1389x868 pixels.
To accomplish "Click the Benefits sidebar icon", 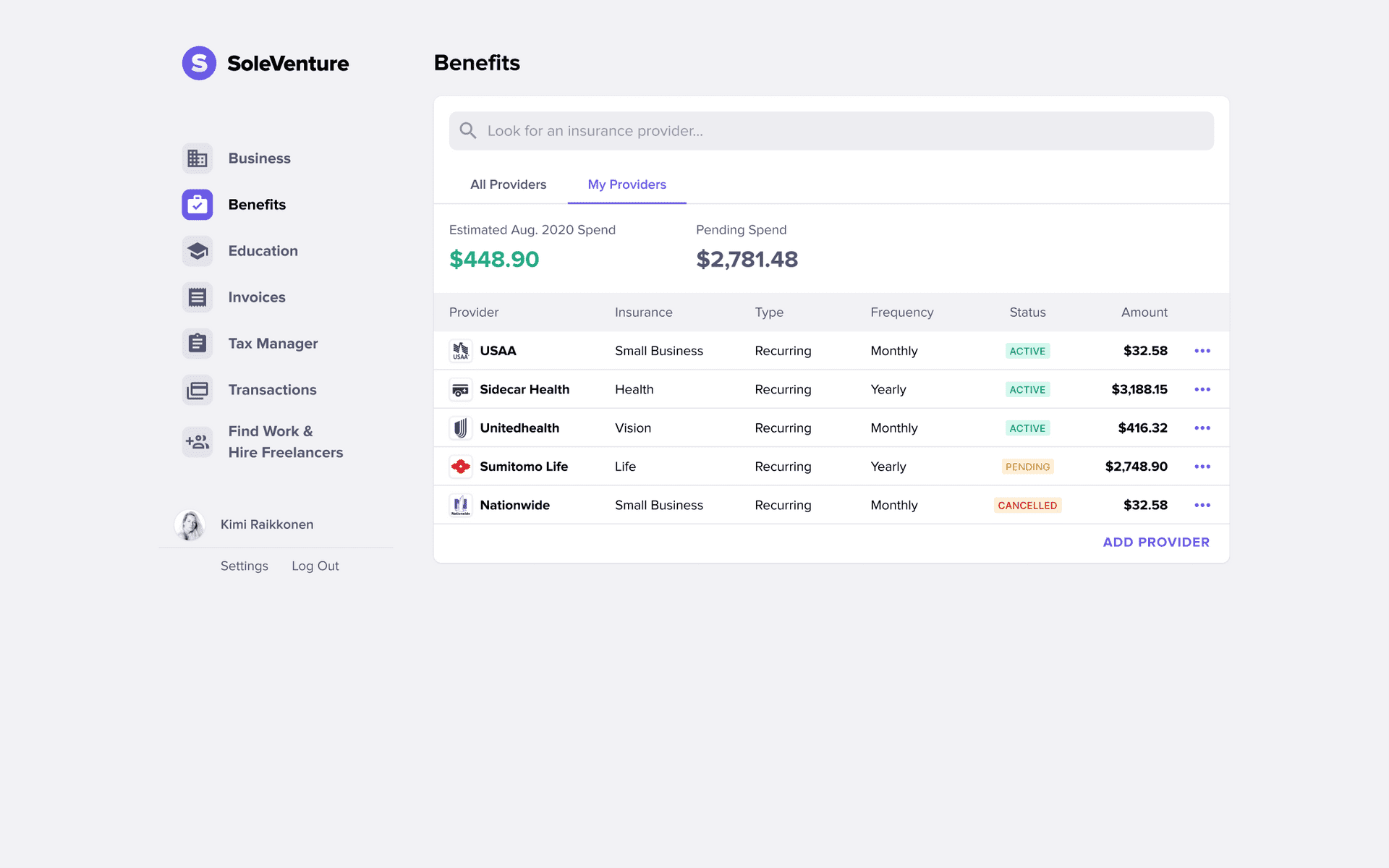I will click(197, 204).
